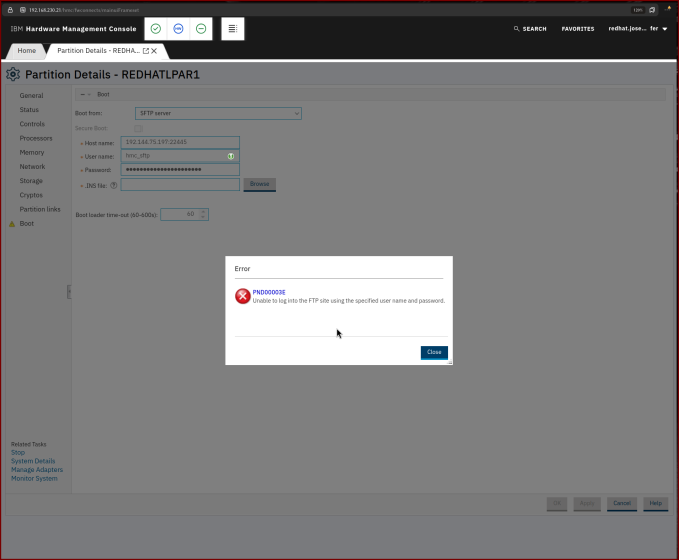Click the green checkmark status icon in header
Image resolution: width=679 pixels, height=560 pixels.
[x=155, y=29]
